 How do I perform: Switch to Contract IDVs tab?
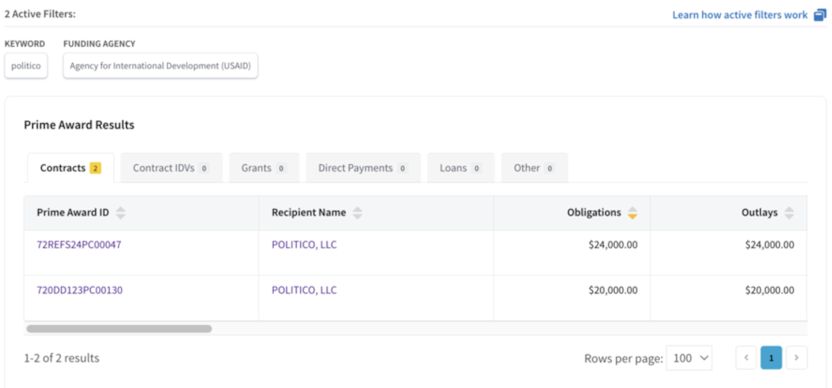[171, 168]
